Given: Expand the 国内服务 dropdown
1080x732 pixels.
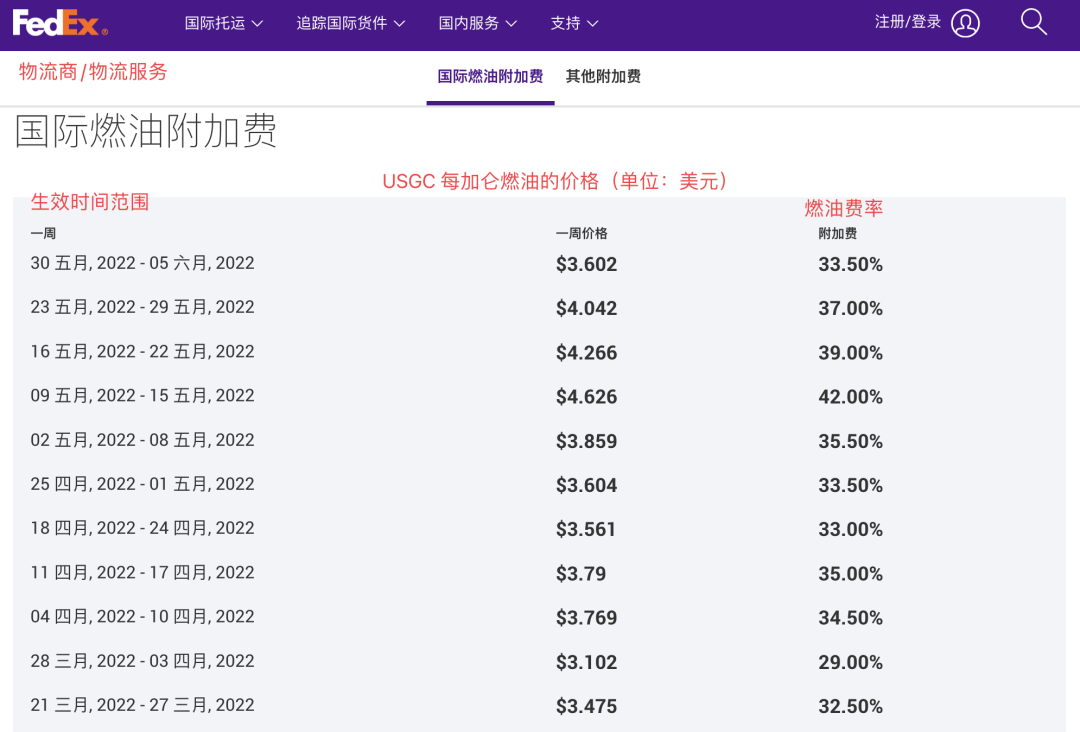Looking at the screenshot, I should tap(478, 22).
